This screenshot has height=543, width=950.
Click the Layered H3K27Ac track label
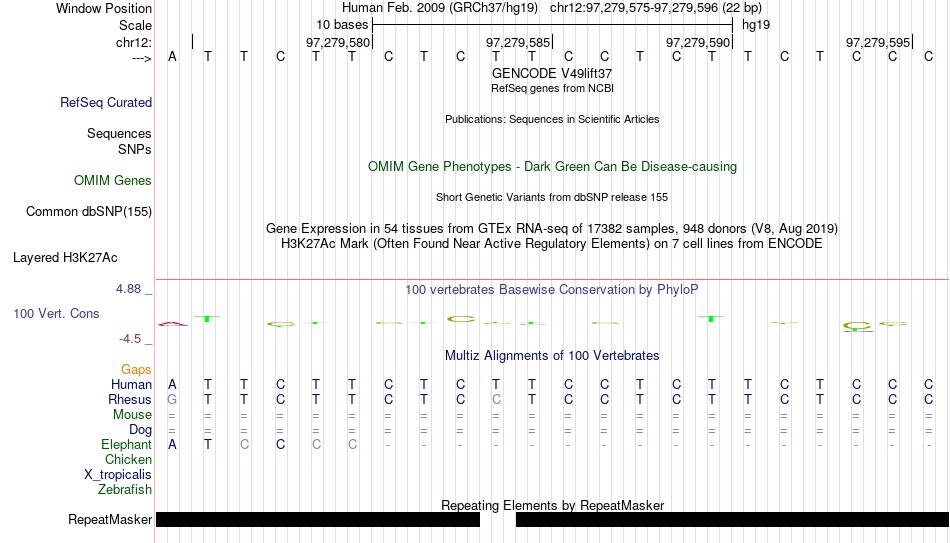point(65,258)
